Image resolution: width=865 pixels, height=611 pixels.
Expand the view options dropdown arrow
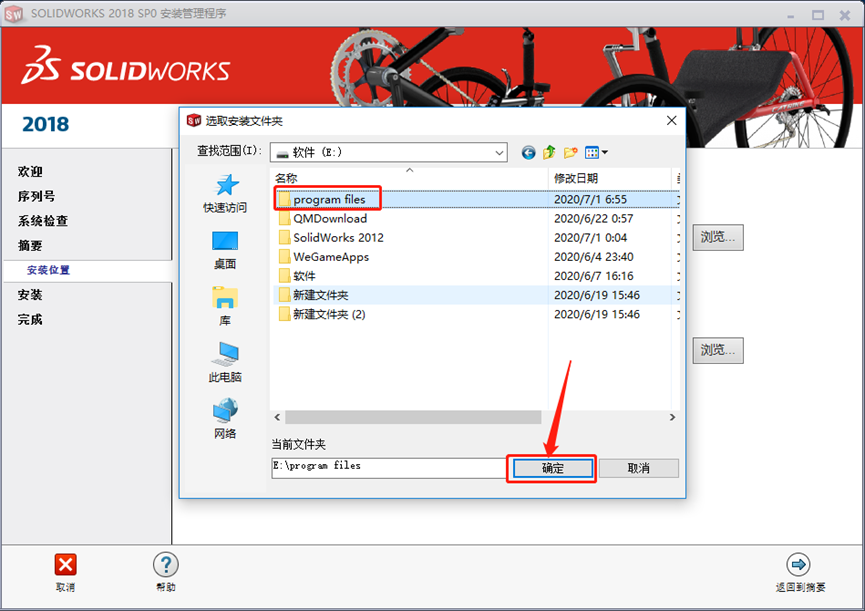pyautogui.click(x=604, y=152)
